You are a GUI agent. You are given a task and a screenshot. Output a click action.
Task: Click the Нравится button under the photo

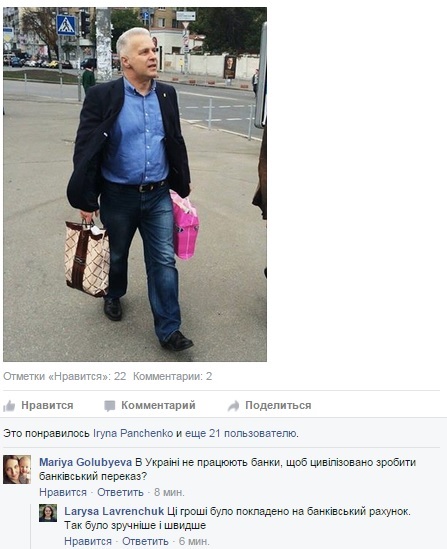tap(47, 405)
